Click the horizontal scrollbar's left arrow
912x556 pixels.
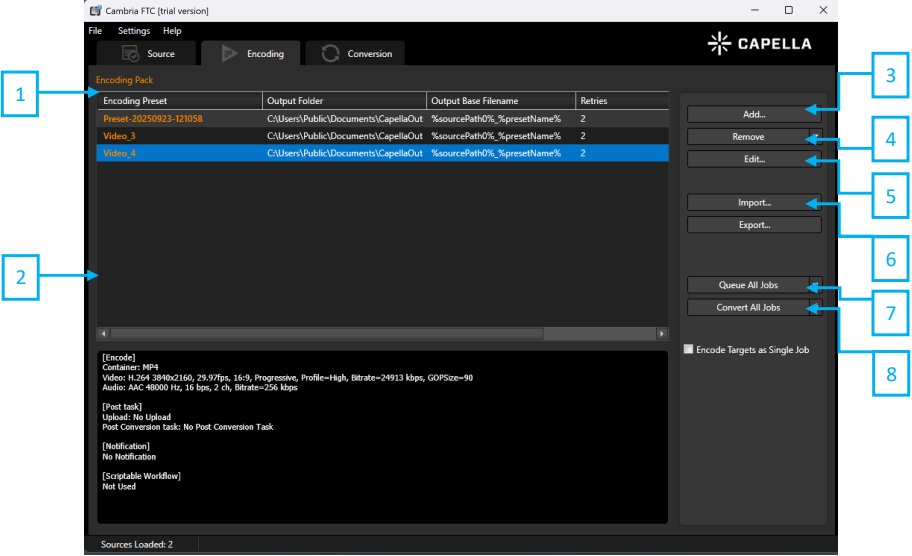tap(104, 334)
